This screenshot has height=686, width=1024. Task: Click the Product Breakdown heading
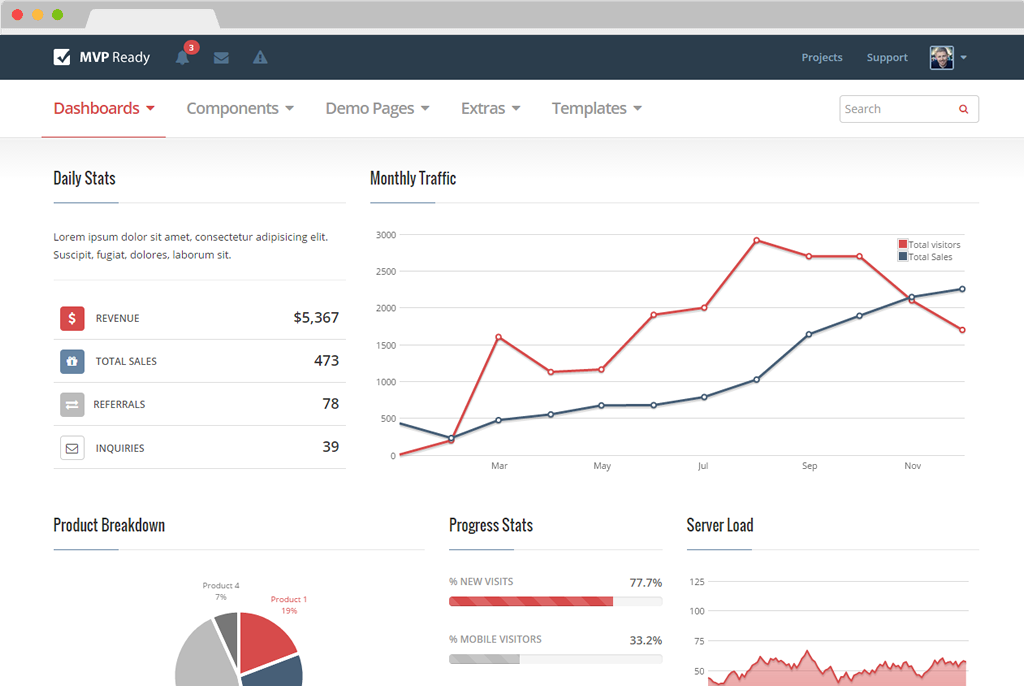(x=109, y=525)
